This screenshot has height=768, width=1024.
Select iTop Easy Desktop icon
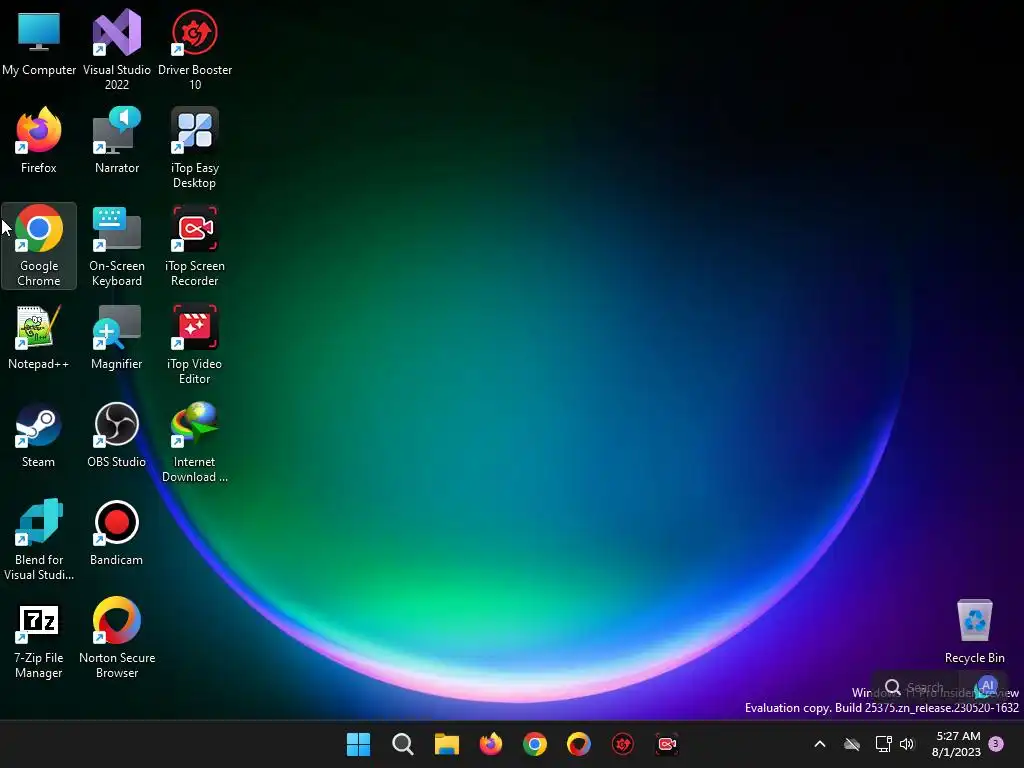tap(195, 148)
